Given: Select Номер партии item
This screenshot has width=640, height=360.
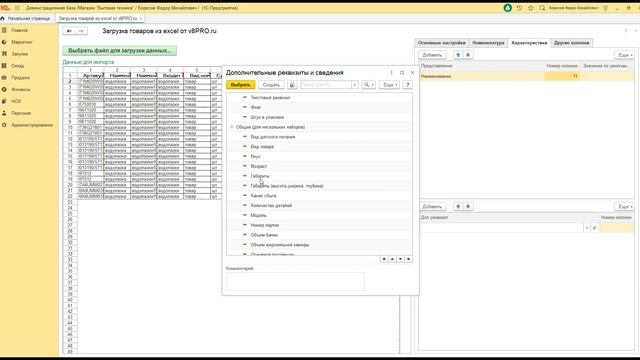Looking at the screenshot, I should pyautogui.click(x=264, y=225).
